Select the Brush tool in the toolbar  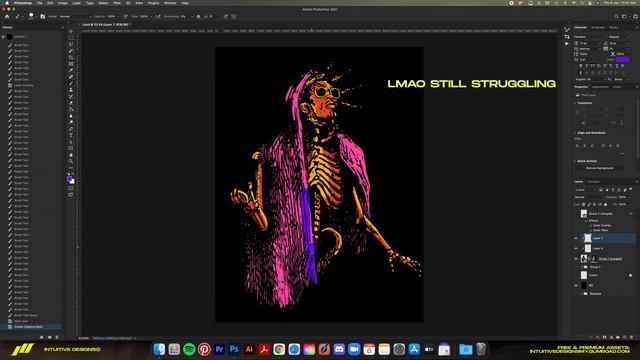(x=71, y=83)
